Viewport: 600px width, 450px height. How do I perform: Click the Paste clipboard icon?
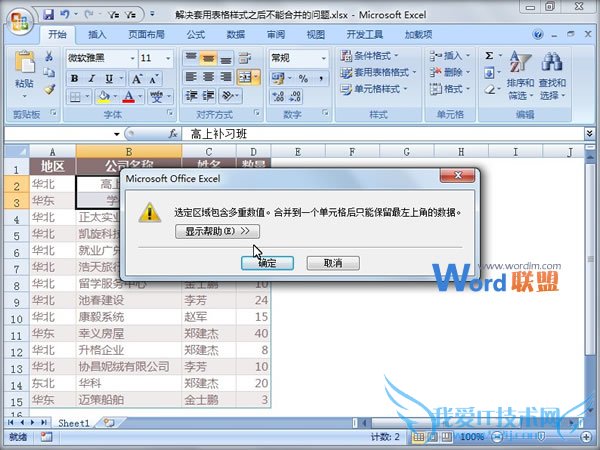point(24,62)
